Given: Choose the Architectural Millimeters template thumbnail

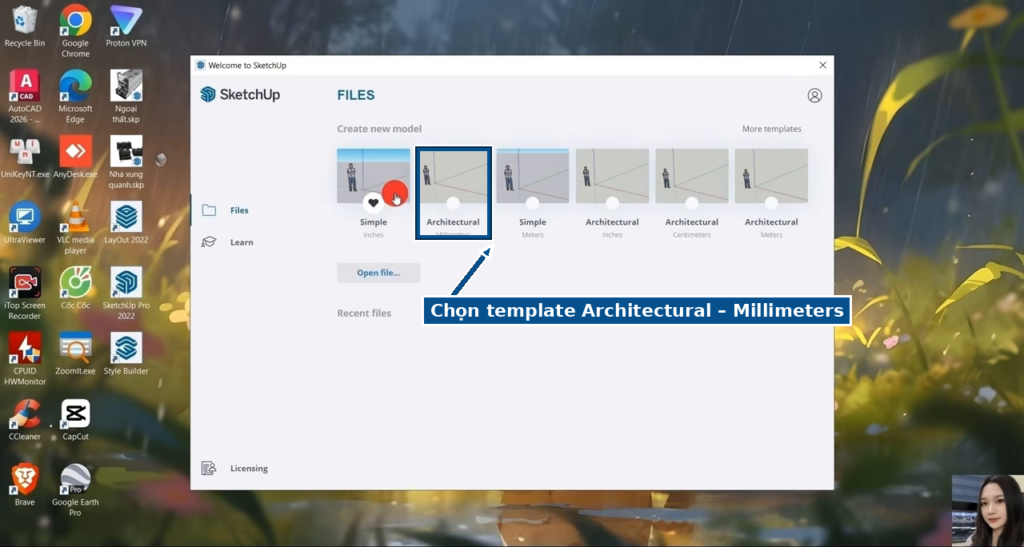Looking at the screenshot, I should [453, 176].
